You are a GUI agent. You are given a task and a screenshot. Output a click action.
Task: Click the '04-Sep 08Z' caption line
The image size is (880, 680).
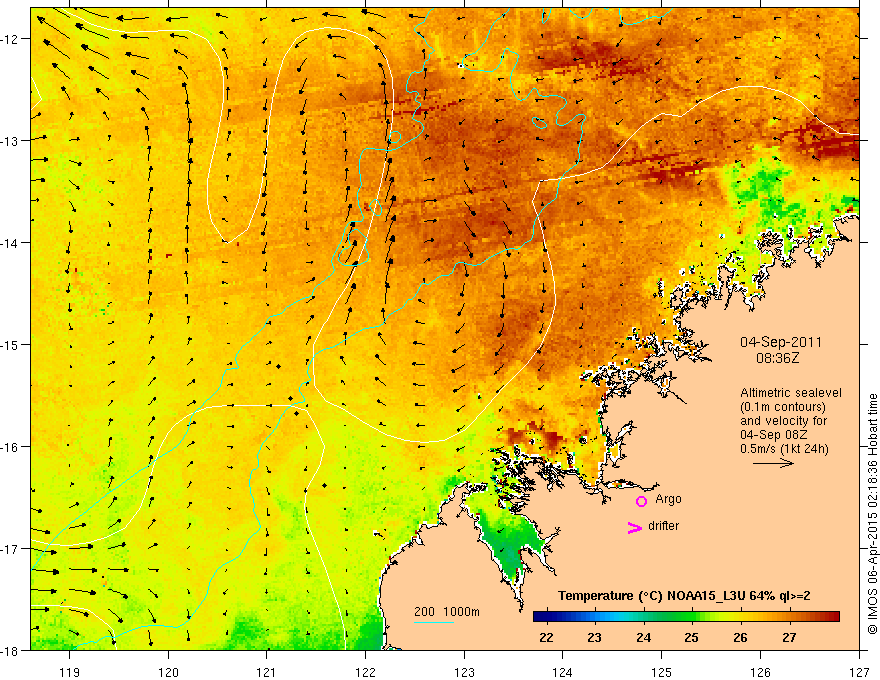(771, 435)
